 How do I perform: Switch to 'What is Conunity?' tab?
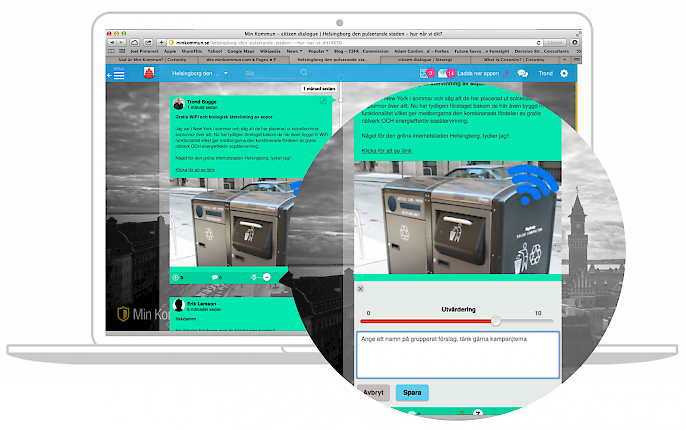[x=514, y=59]
